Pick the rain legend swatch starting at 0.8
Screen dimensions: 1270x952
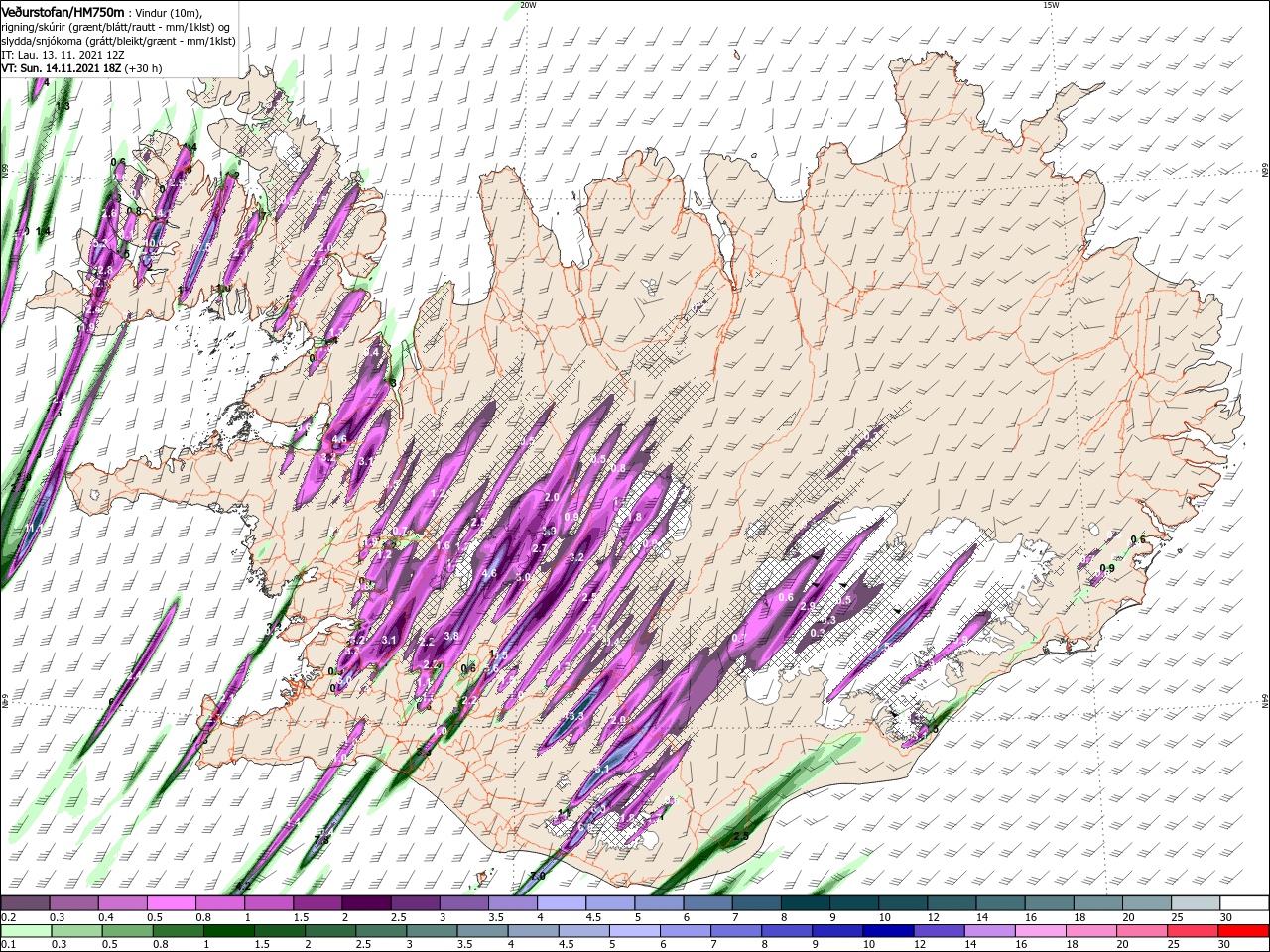coord(178,931)
